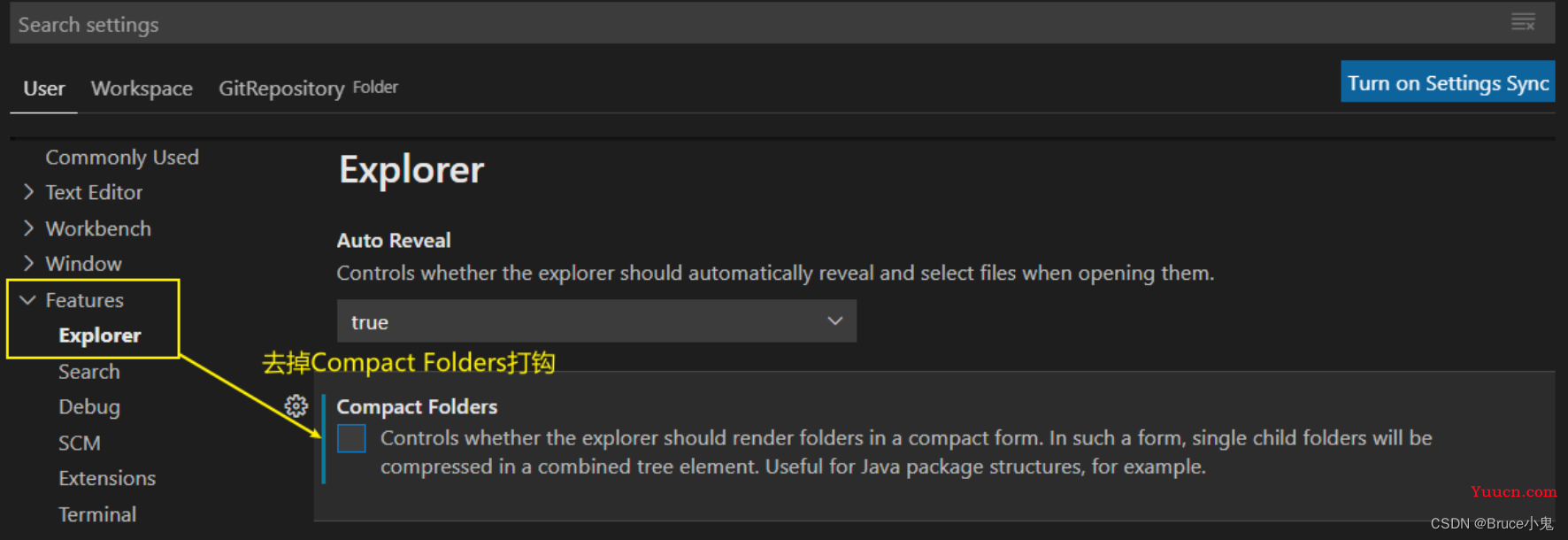The height and width of the screenshot is (540, 1568).
Task: Click the Auto Reveal setting title
Action: [394, 240]
